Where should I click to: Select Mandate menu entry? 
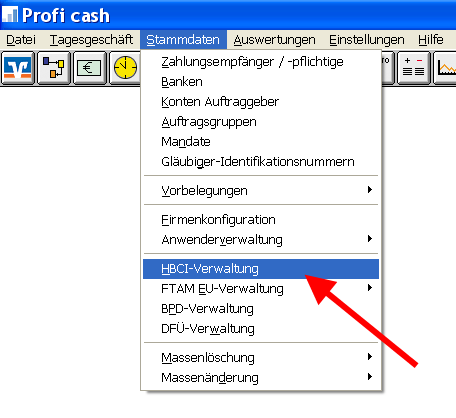click(261, 142)
